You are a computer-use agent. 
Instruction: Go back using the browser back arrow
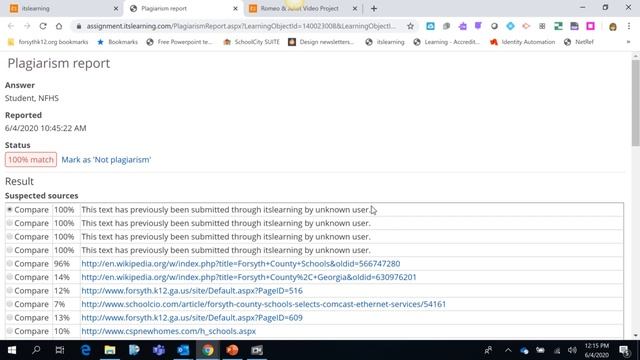click(11, 26)
